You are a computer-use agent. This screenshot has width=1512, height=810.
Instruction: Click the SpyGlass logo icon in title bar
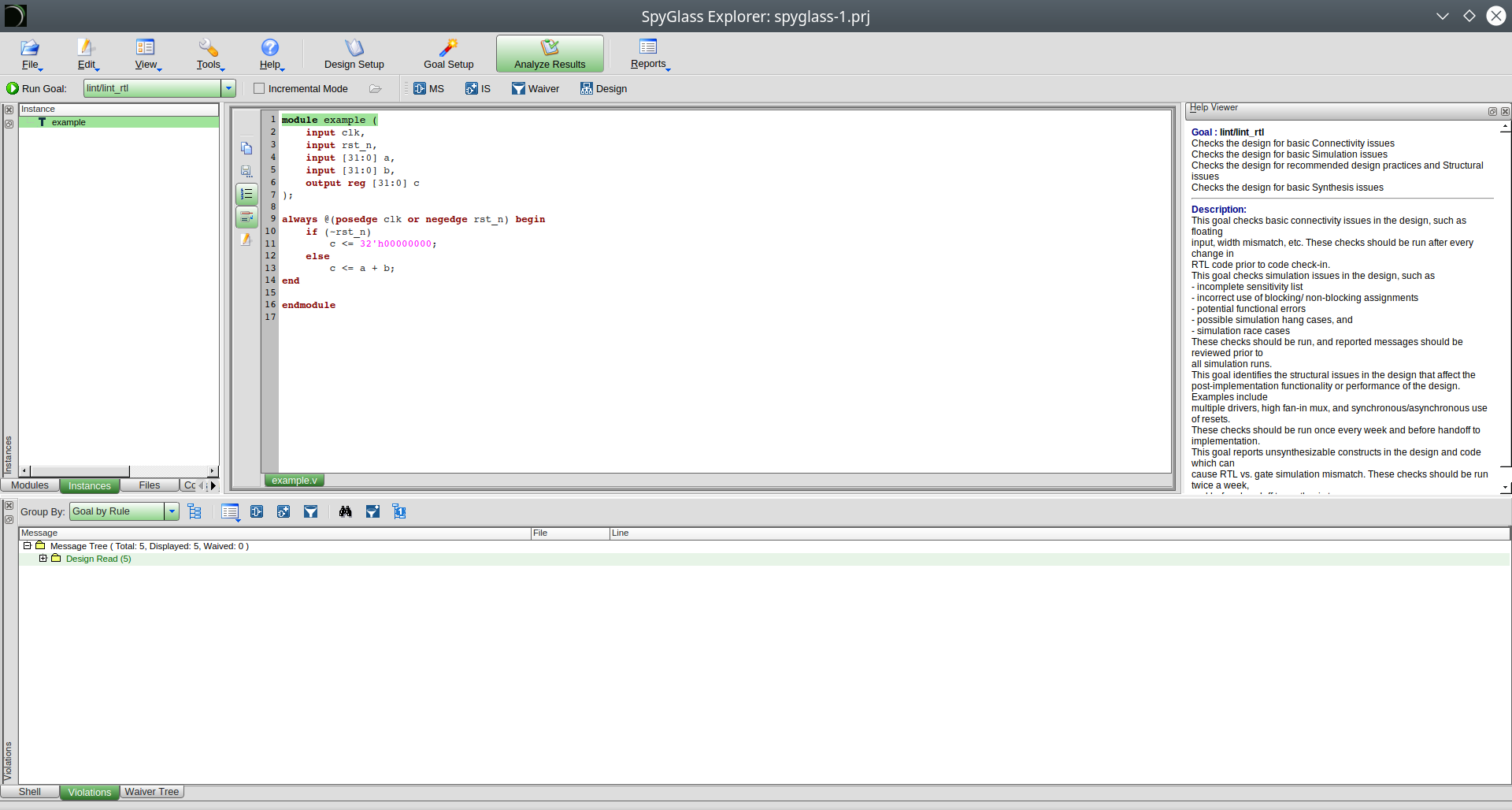[15, 16]
